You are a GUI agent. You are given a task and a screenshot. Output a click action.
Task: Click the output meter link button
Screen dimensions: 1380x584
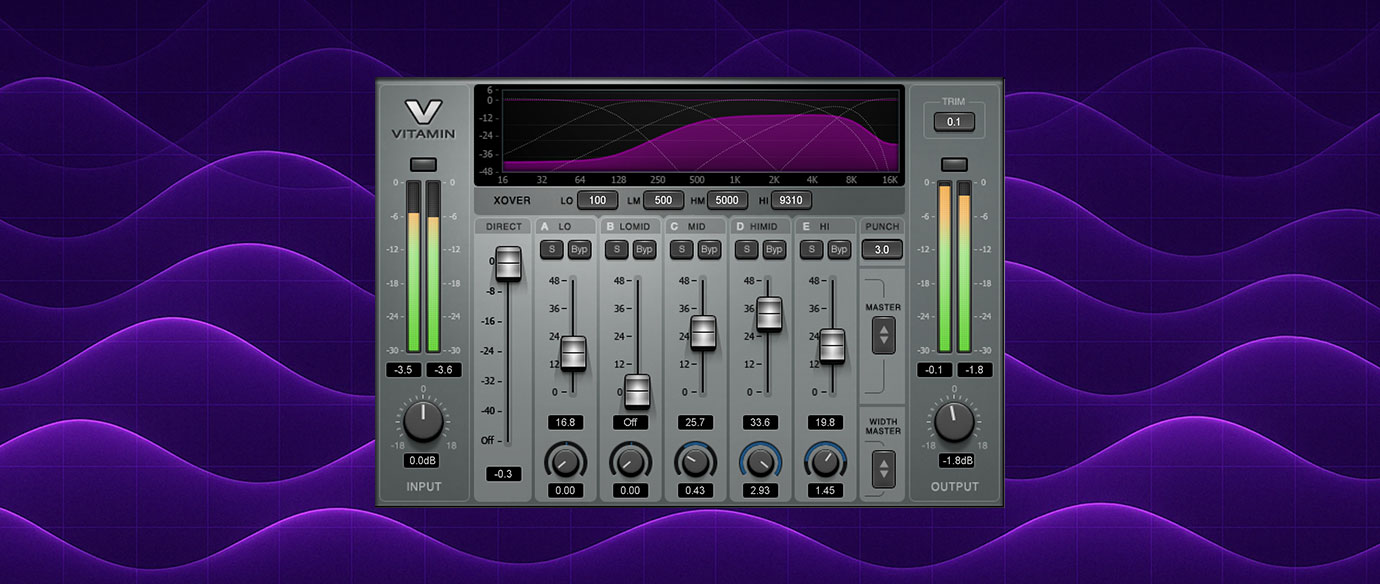[x=955, y=164]
